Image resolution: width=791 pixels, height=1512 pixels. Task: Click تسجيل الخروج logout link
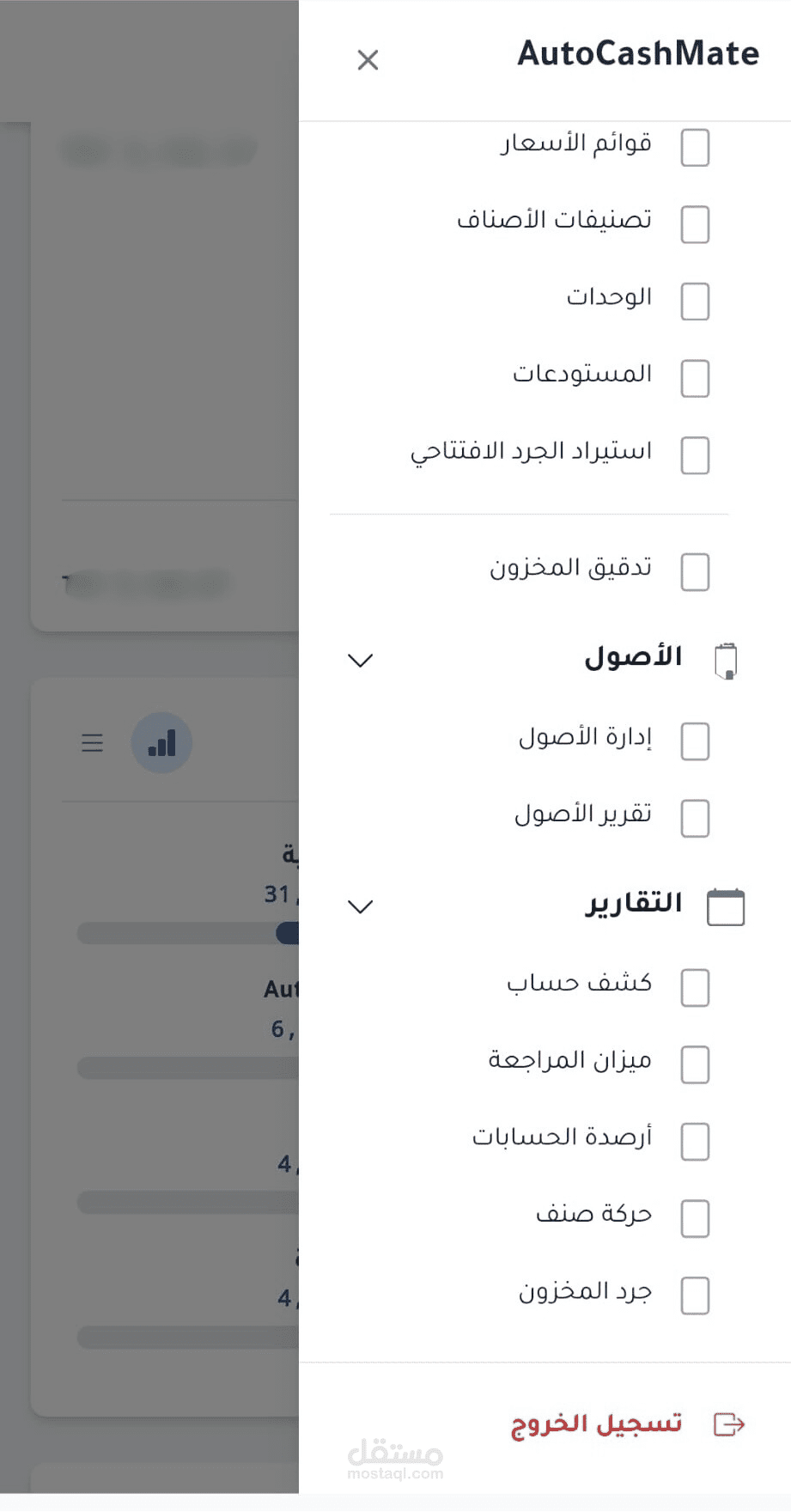click(596, 1424)
